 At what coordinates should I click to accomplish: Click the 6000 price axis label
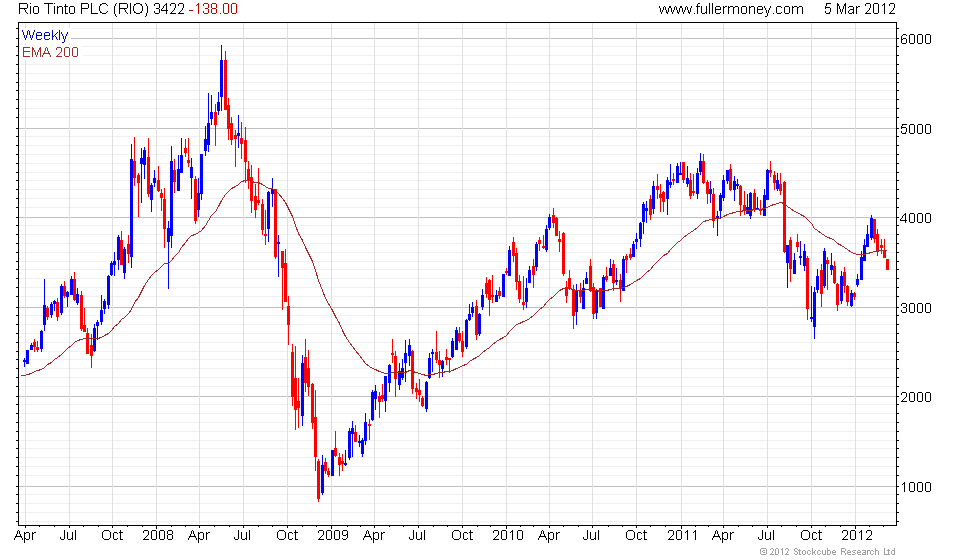[915, 39]
